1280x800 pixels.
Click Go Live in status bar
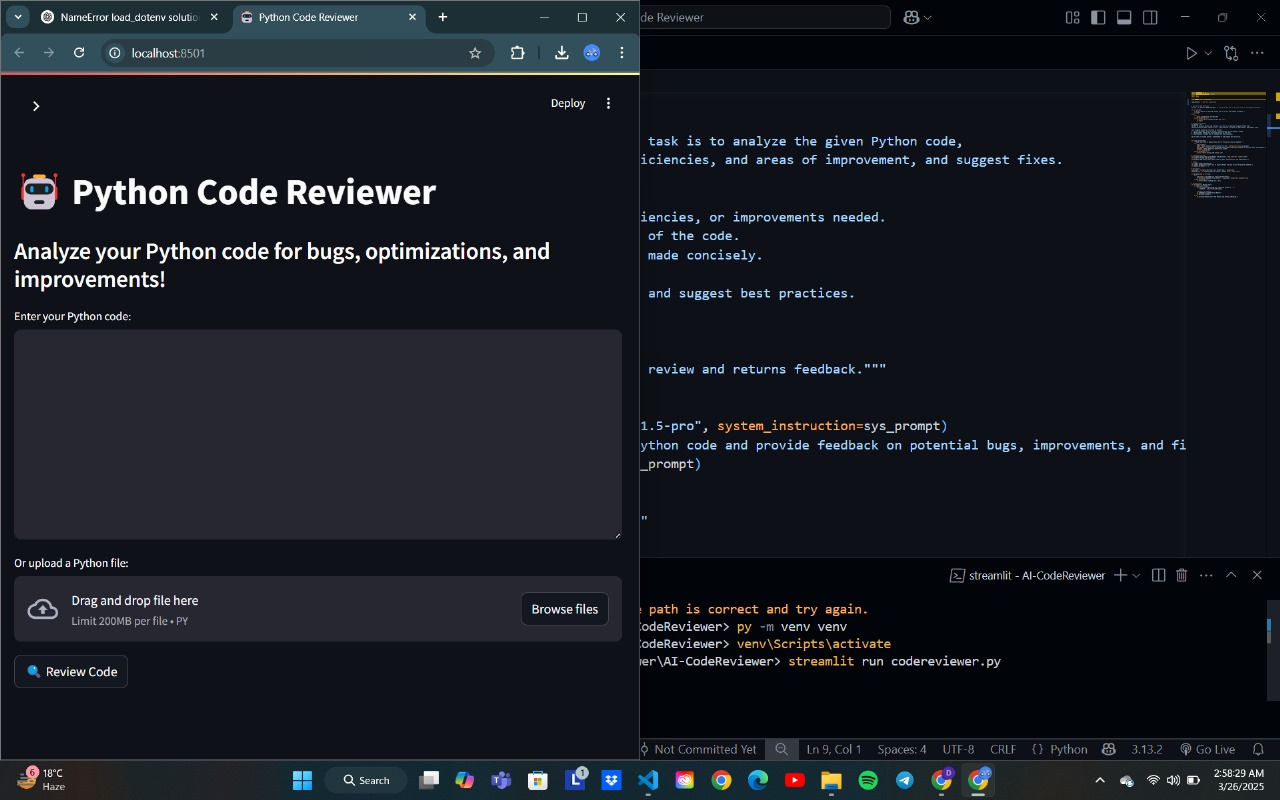click(1207, 749)
